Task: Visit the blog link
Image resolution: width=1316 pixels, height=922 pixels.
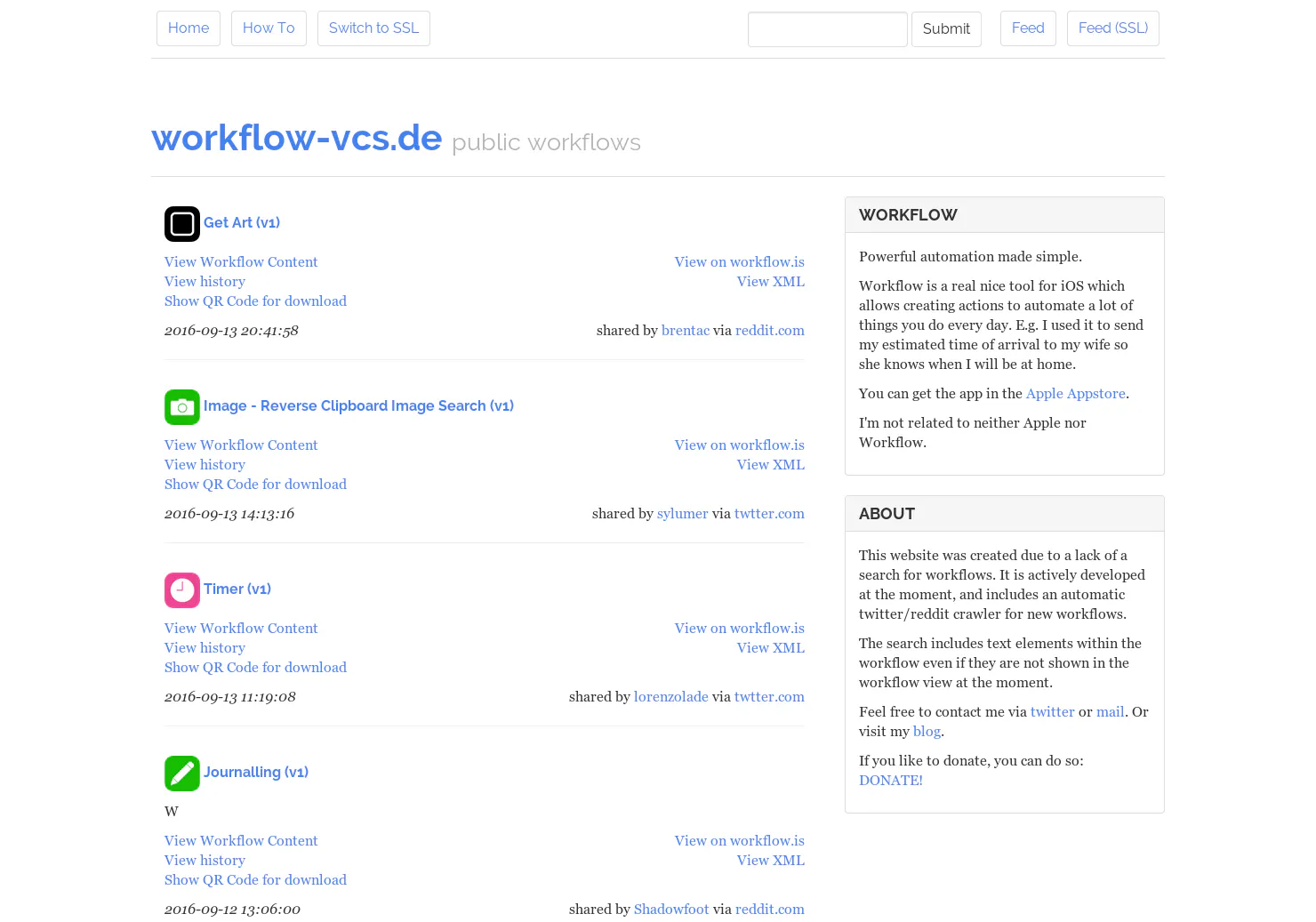Action: [927, 731]
